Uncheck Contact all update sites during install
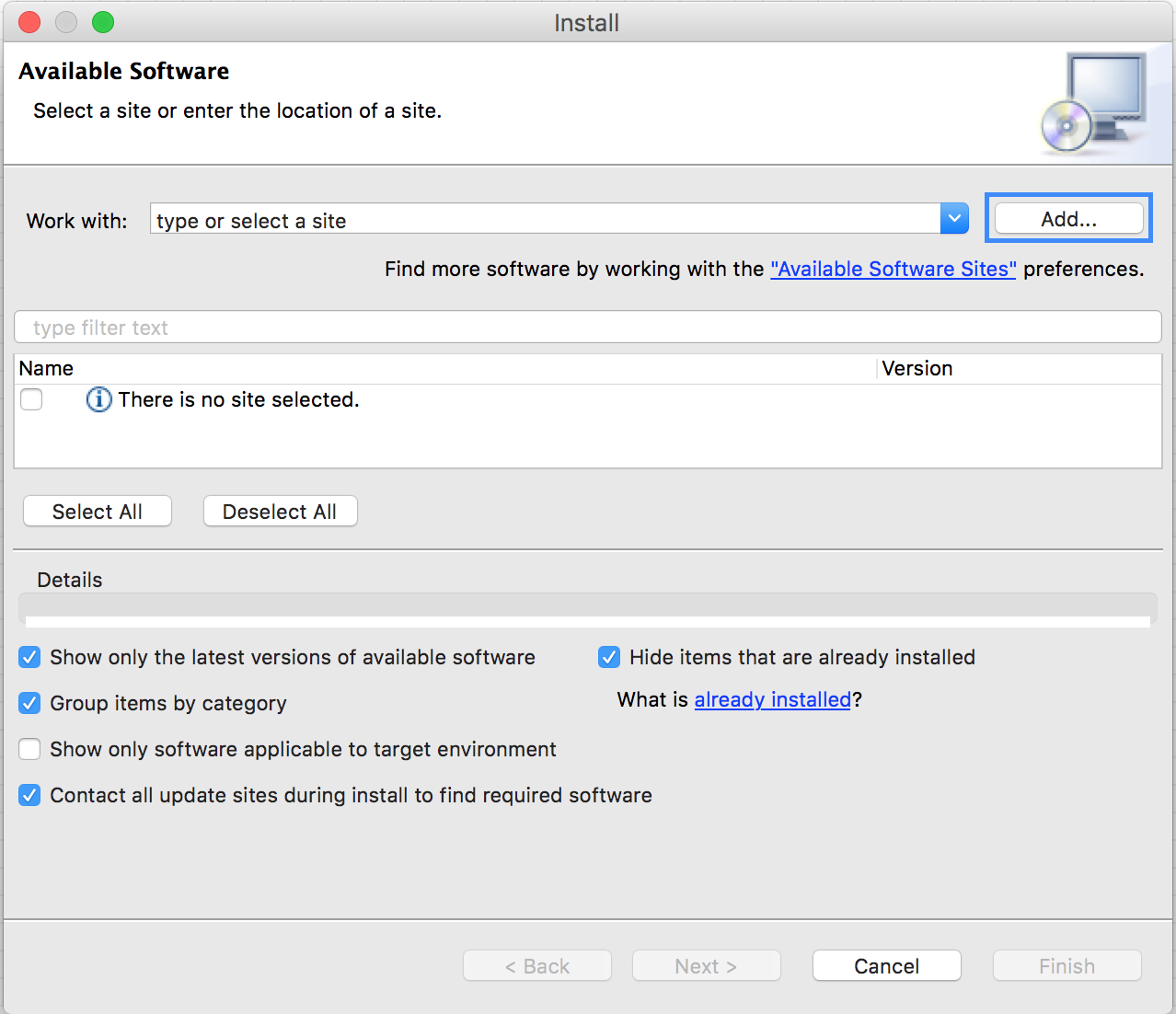1176x1014 pixels. (x=29, y=795)
